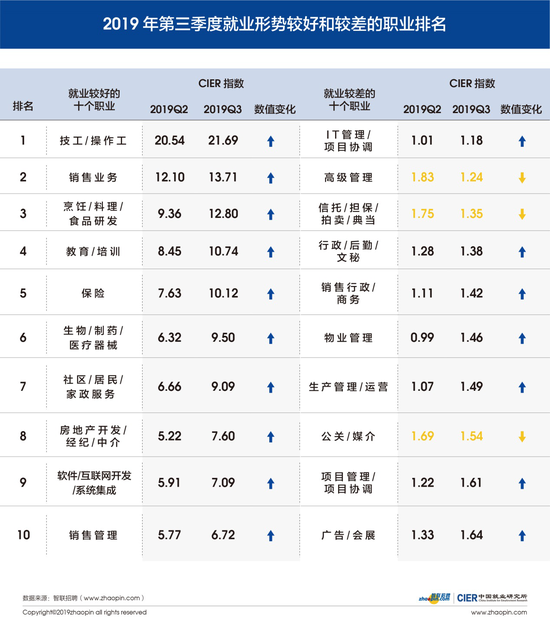Click the up arrow next to 10.12

(271, 294)
